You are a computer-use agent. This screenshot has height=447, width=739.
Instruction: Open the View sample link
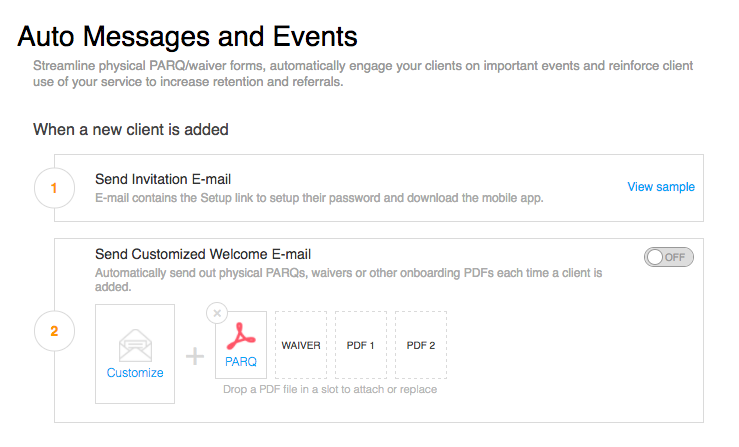tap(660, 187)
